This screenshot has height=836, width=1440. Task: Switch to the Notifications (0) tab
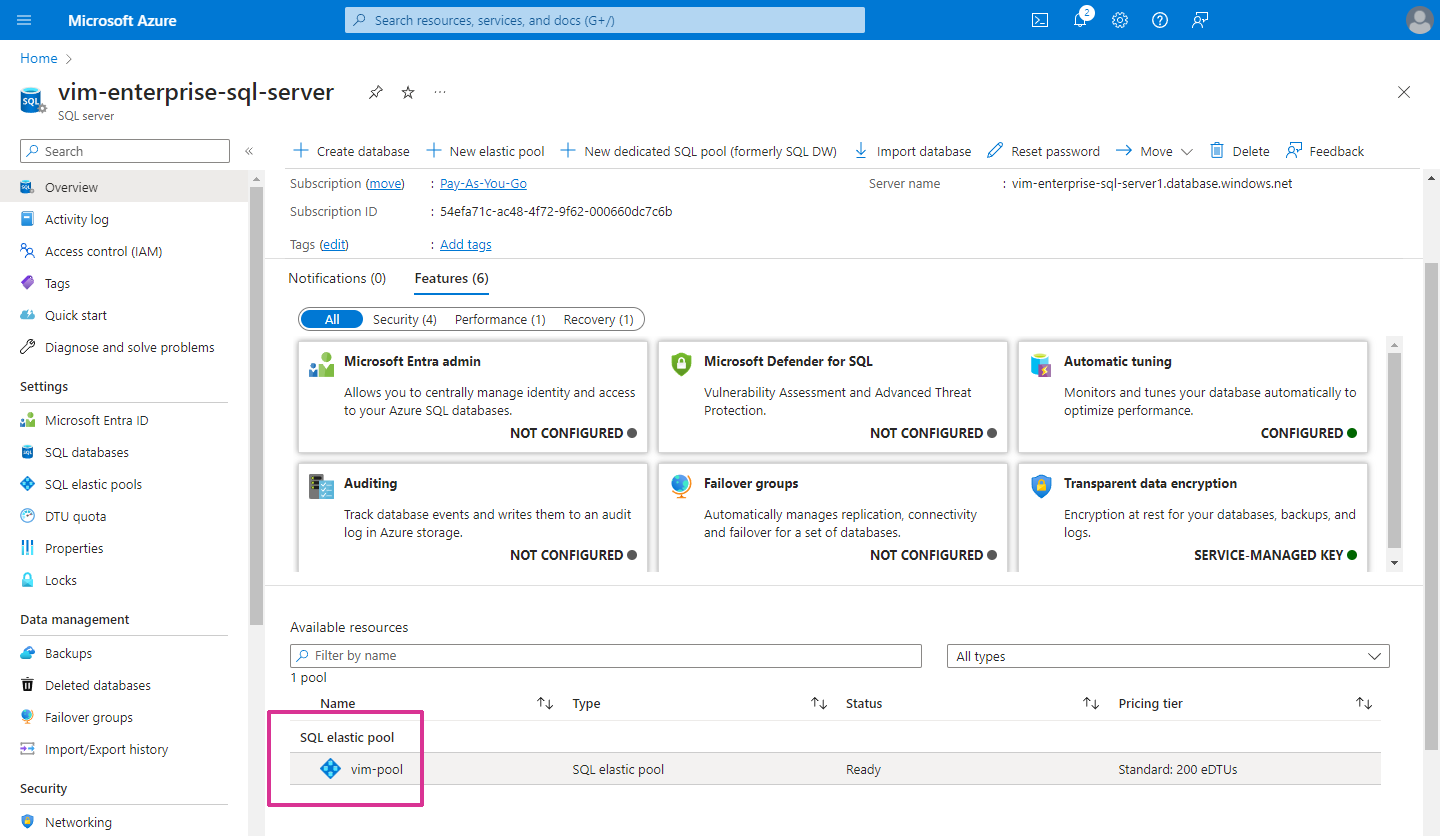coord(337,278)
